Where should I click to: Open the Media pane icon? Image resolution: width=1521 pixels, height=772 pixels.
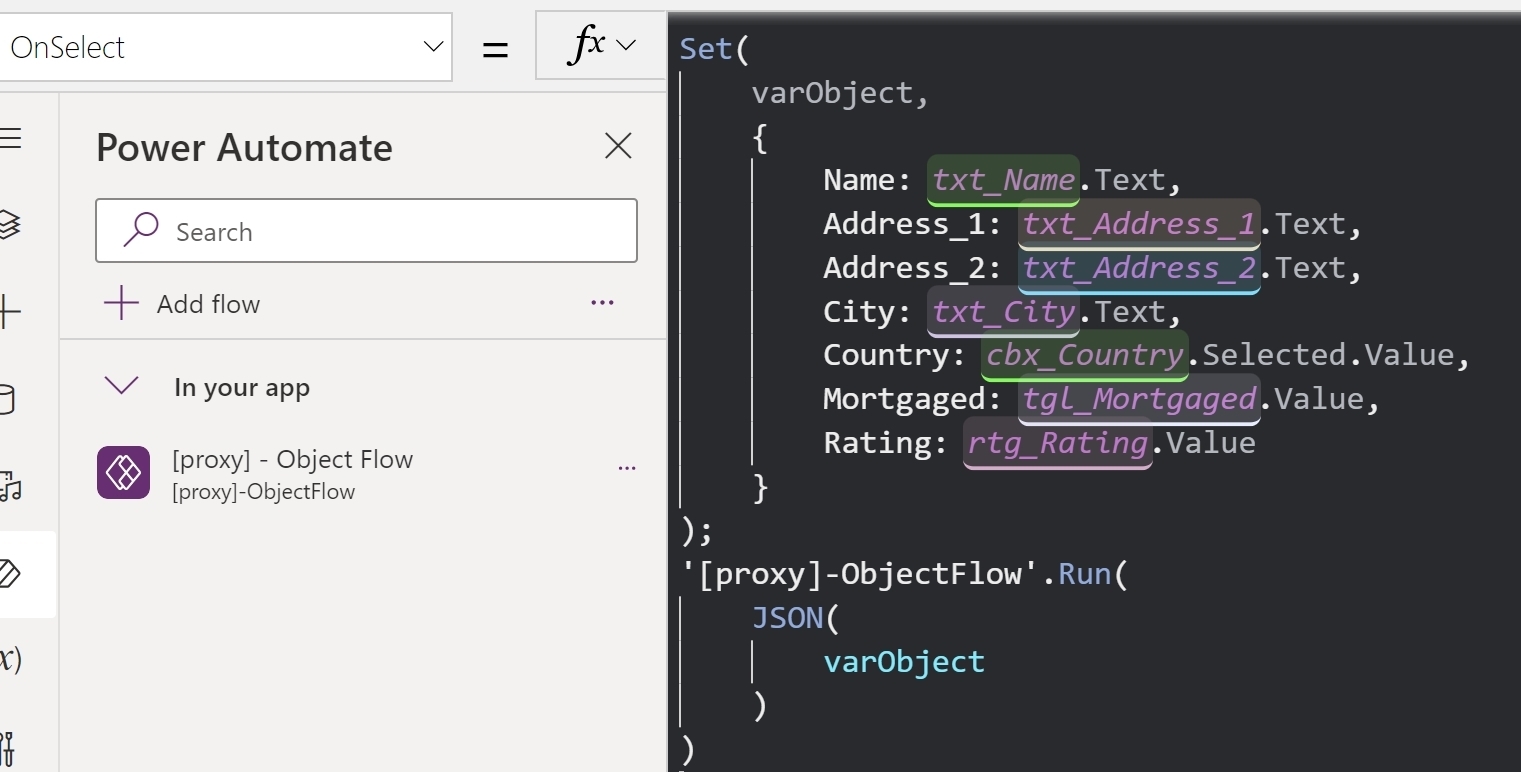pos(12,487)
